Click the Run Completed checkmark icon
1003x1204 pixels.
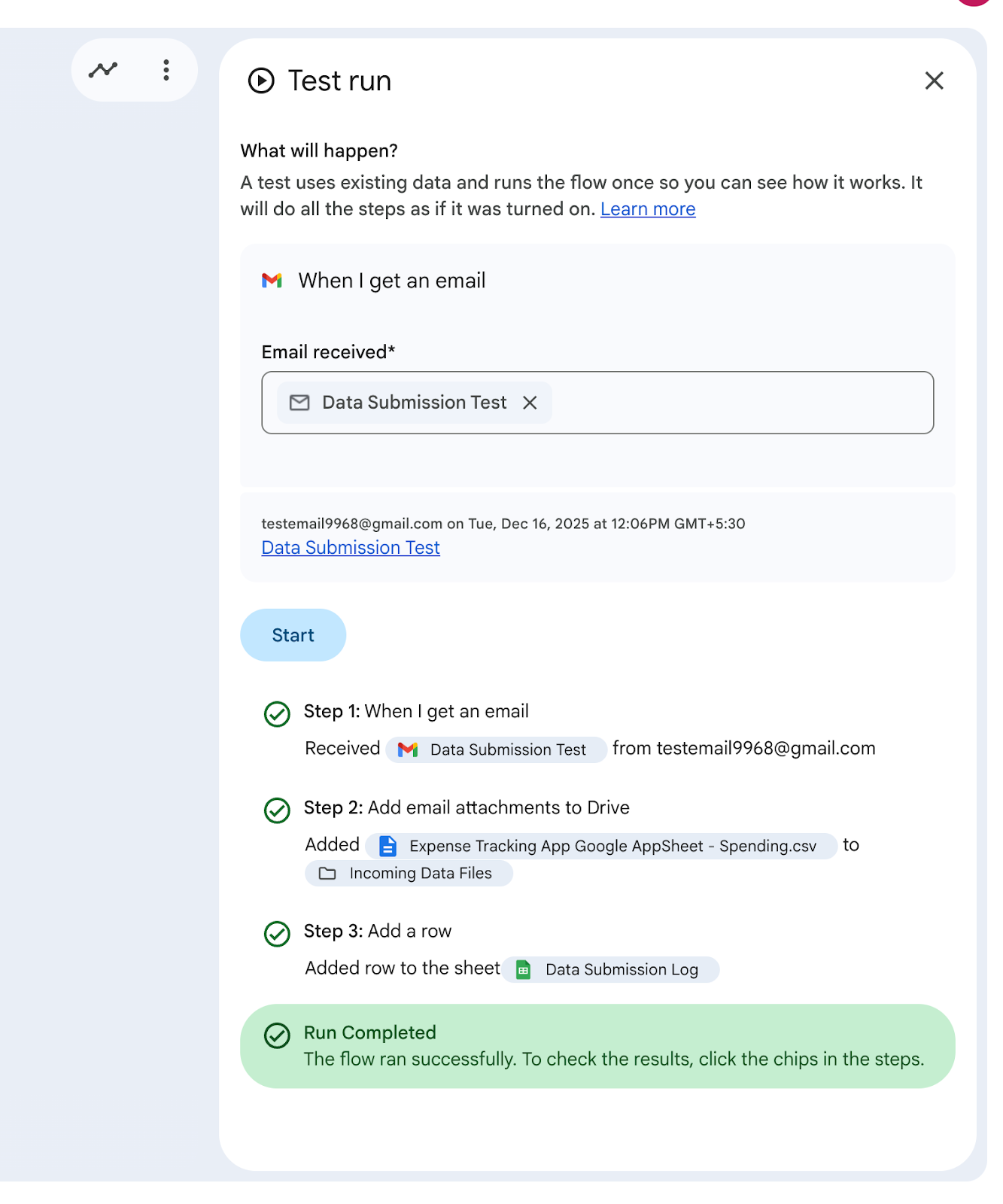tap(277, 1035)
